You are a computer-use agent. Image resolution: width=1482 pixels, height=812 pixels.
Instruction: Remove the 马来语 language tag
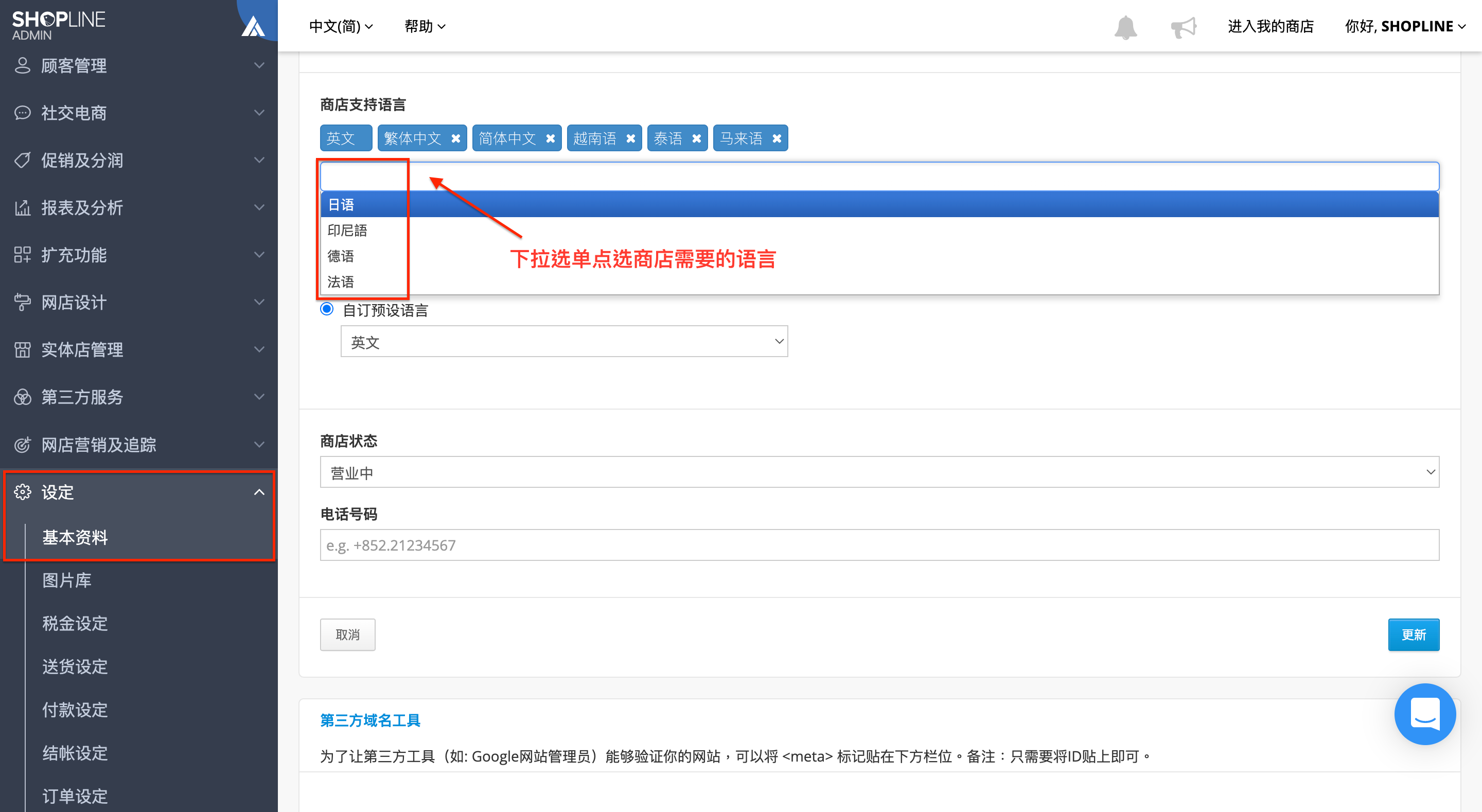(777, 139)
